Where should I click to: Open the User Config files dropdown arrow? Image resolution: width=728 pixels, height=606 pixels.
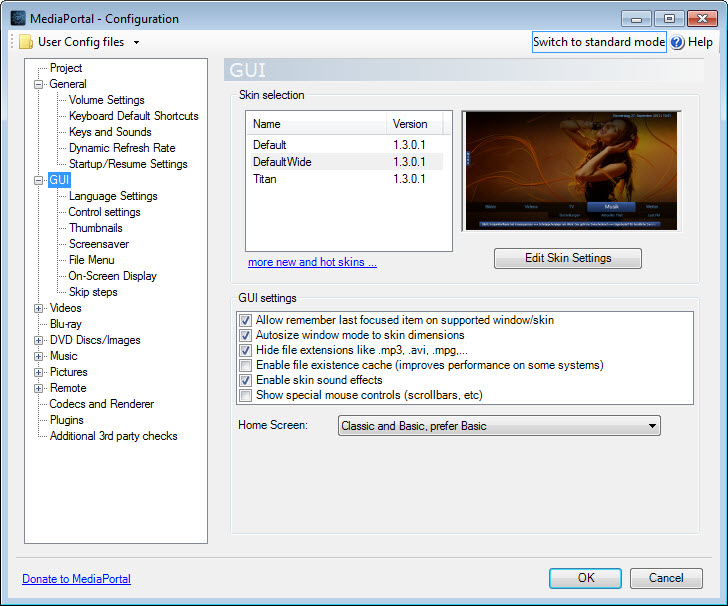tap(136, 42)
